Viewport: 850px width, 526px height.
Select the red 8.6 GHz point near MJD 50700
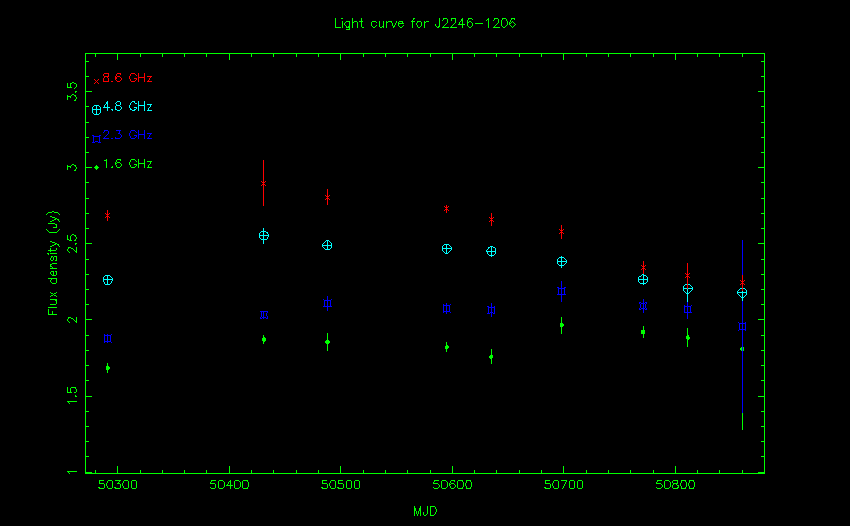562,232
